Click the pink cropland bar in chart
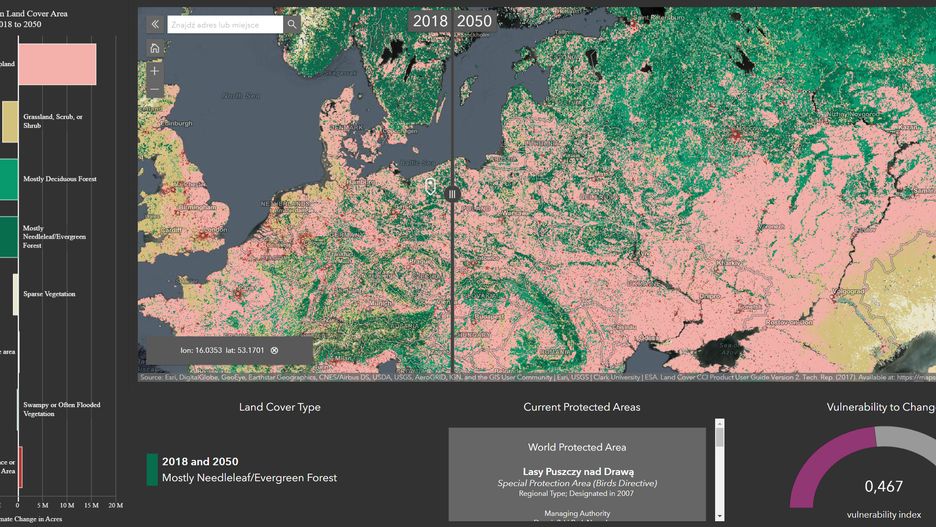The image size is (936, 527). click(x=57, y=64)
